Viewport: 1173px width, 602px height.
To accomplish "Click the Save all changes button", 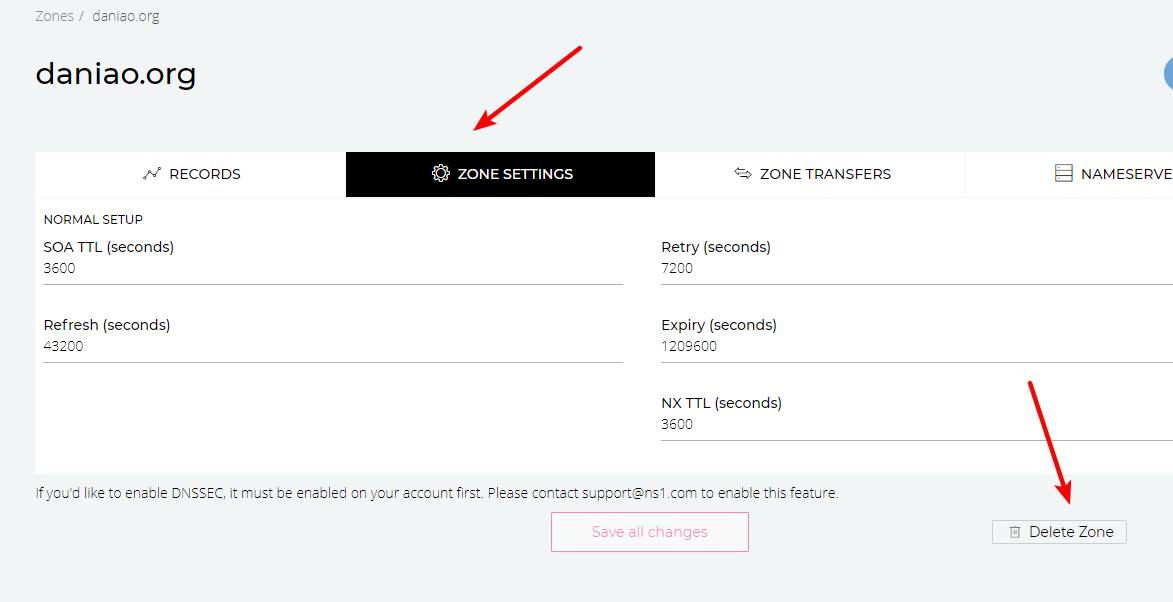I will [649, 532].
